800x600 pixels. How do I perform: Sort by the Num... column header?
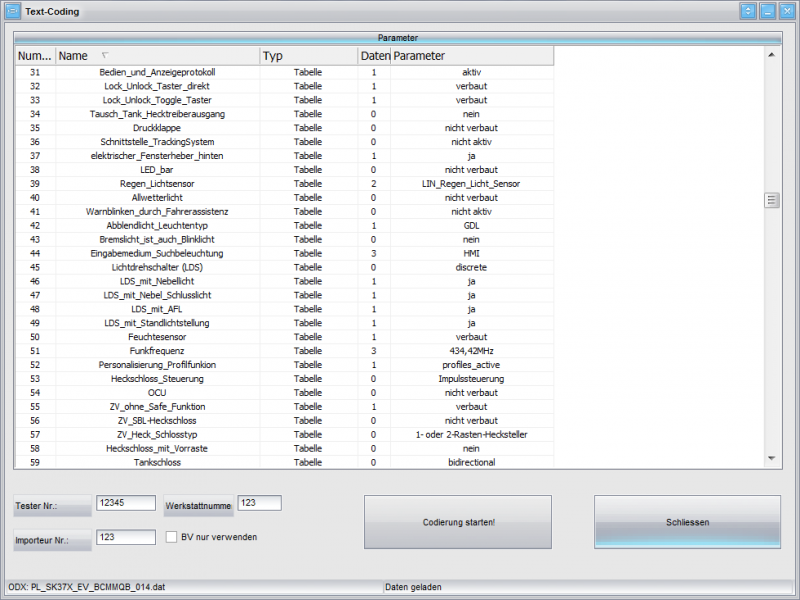(x=35, y=56)
